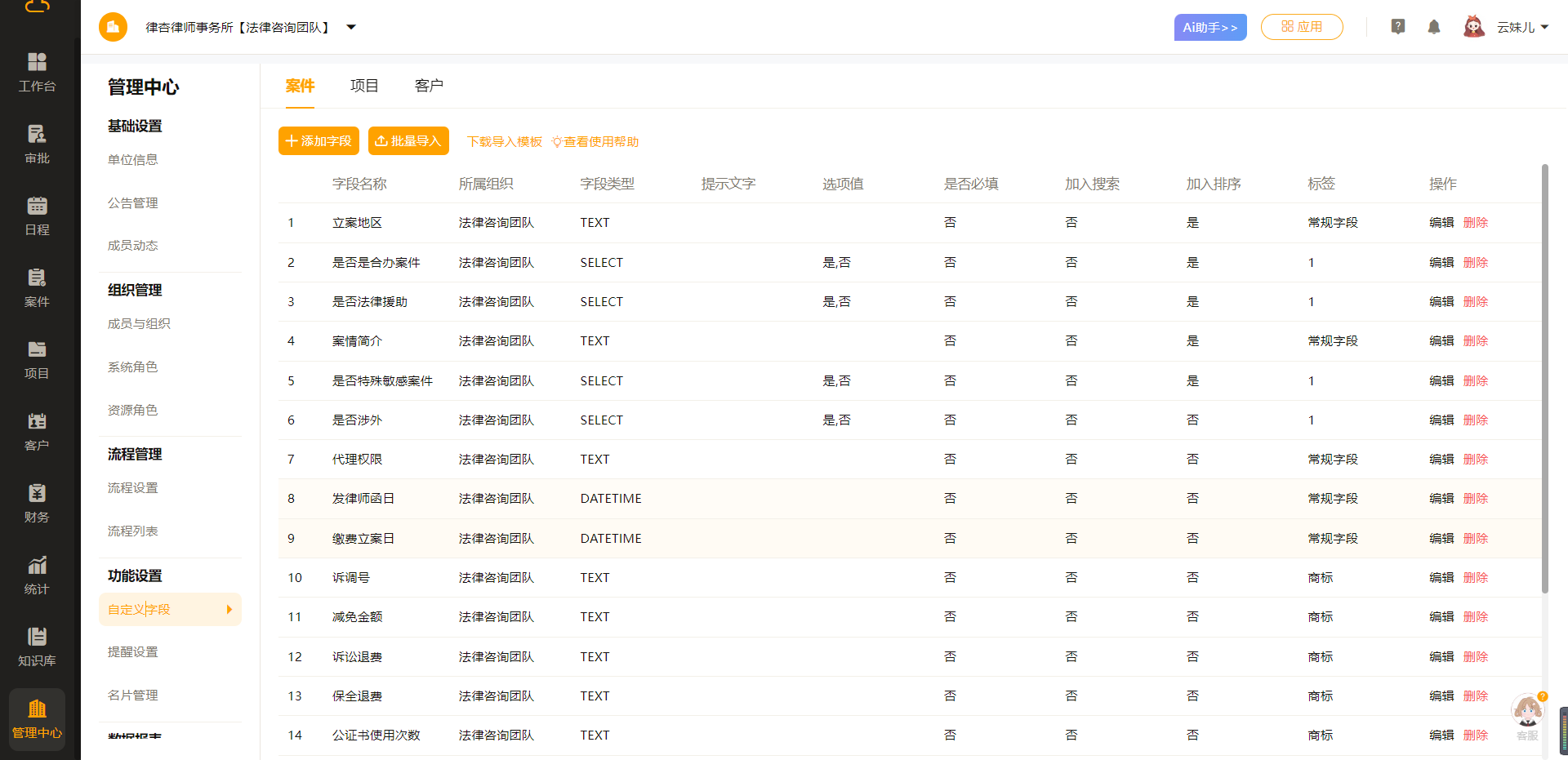The image size is (1568, 760).
Task: Click the 下载导入模板 link
Action: [504, 141]
